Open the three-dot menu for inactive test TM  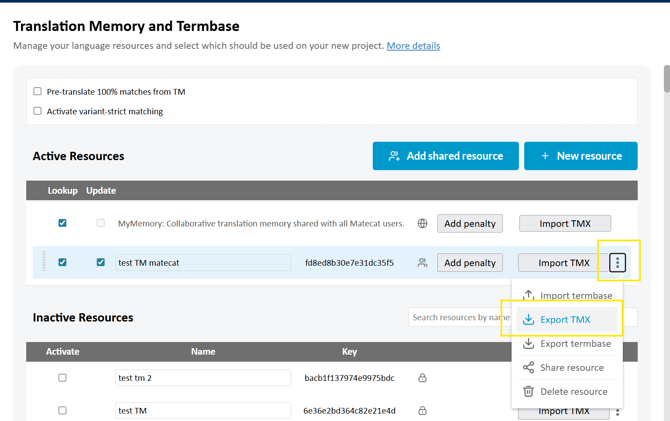(617, 411)
